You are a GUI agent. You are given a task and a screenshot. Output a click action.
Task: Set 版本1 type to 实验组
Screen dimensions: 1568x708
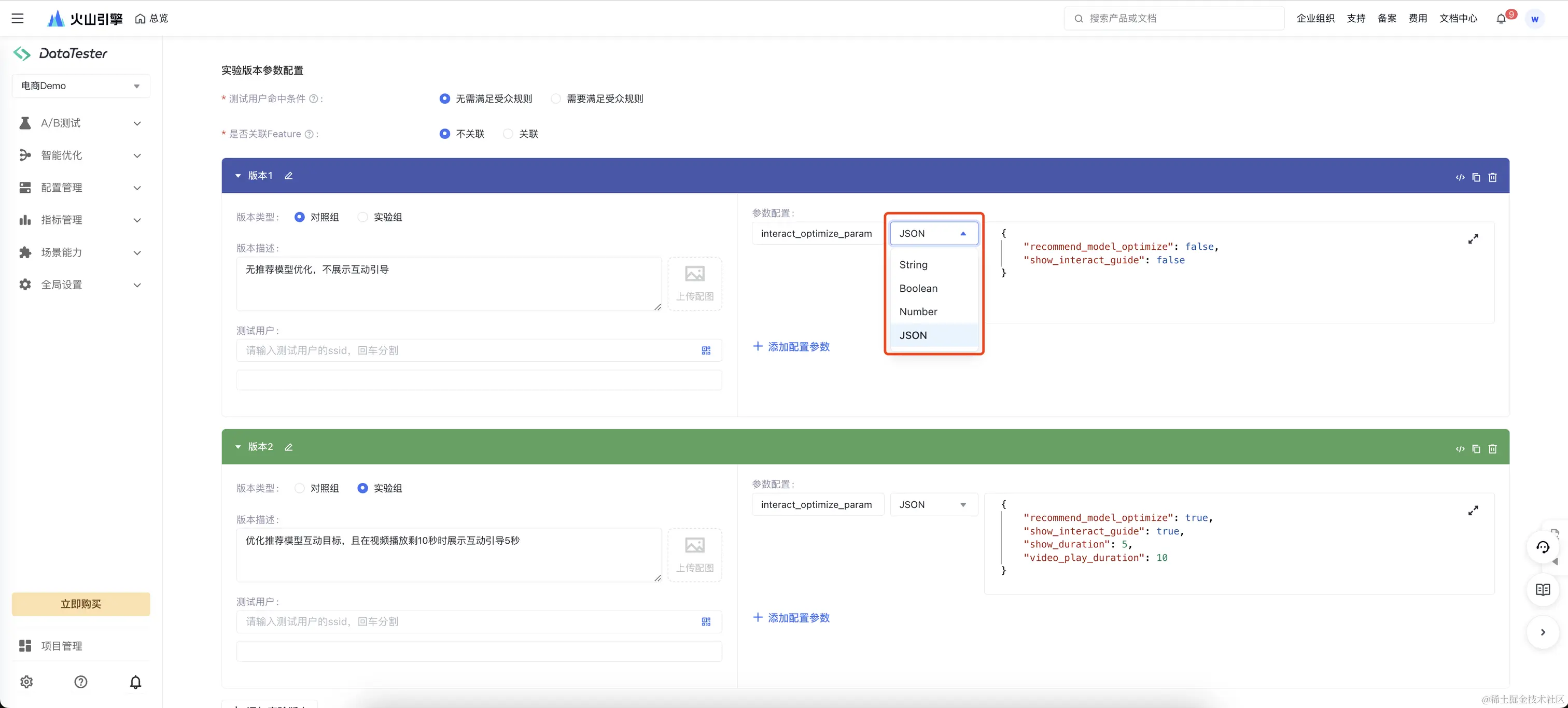click(x=363, y=217)
